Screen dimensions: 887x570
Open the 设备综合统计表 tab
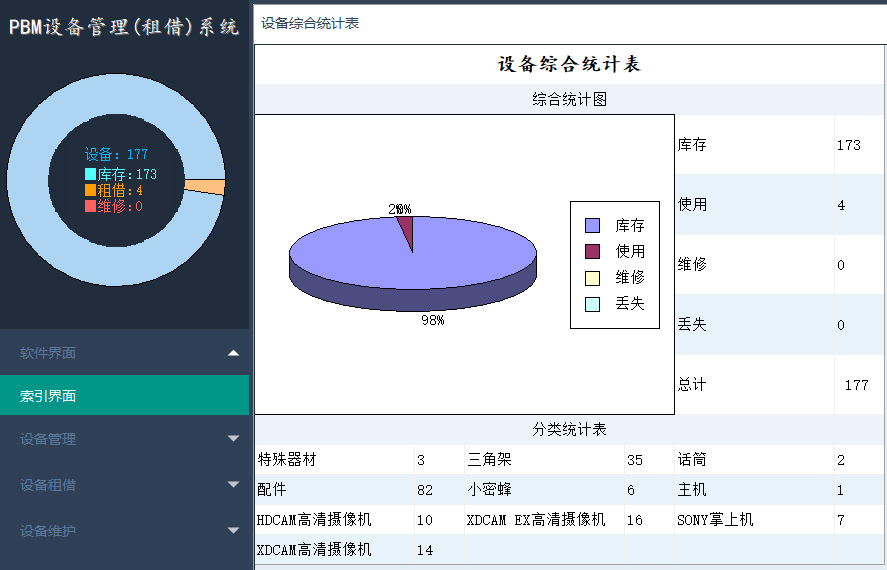(310, 23)
